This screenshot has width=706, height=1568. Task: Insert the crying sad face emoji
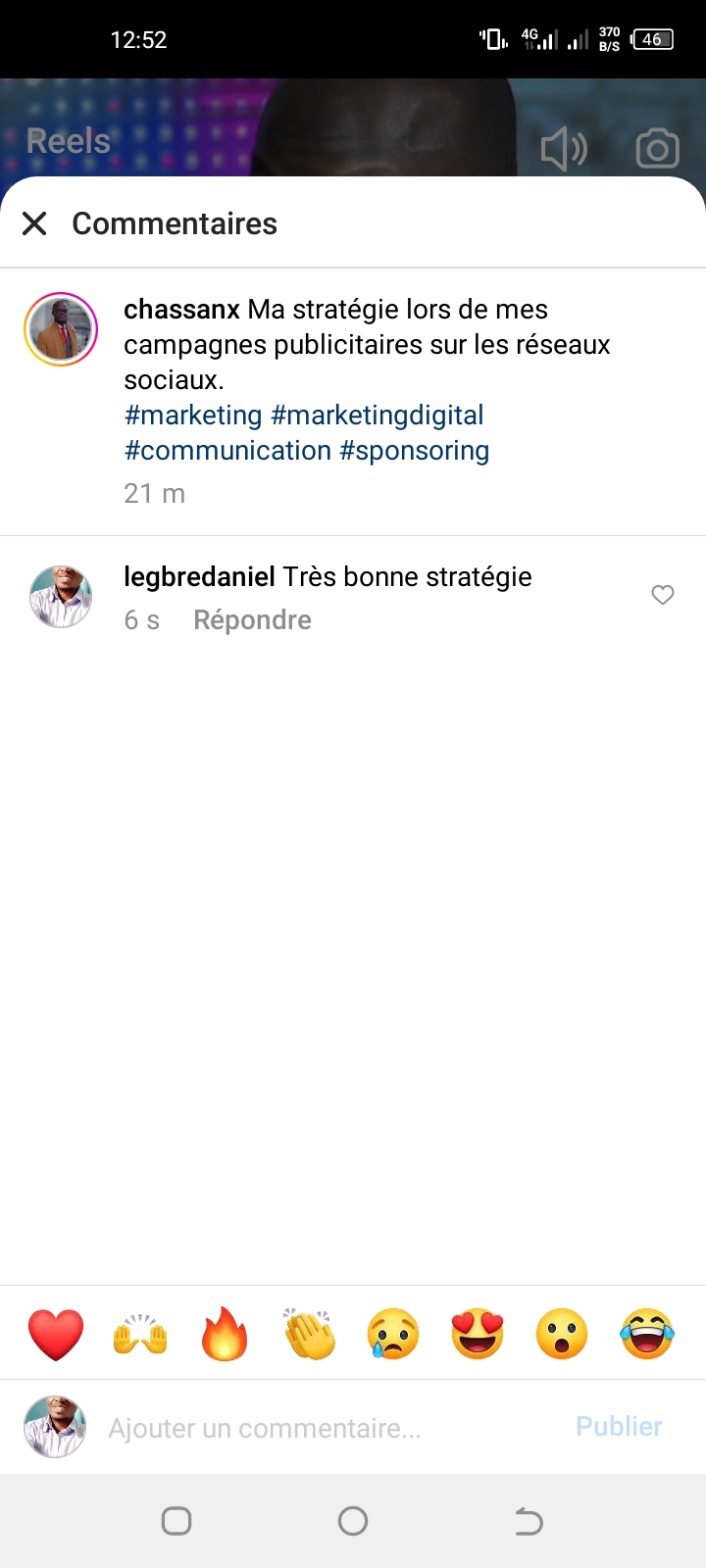pyautogui.click(x=393, y=1334)
